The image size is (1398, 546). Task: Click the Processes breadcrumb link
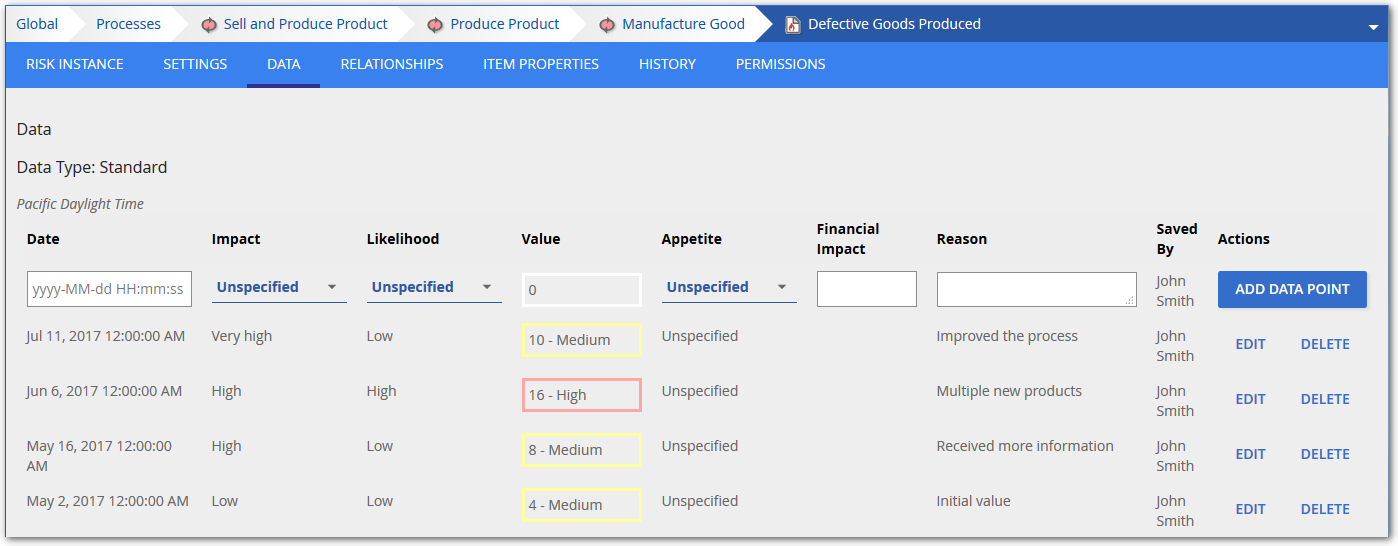coord(128,24)
